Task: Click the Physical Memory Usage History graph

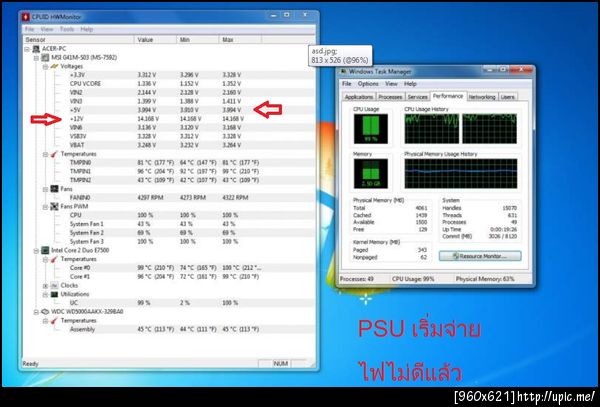Action: coord(461,174)
